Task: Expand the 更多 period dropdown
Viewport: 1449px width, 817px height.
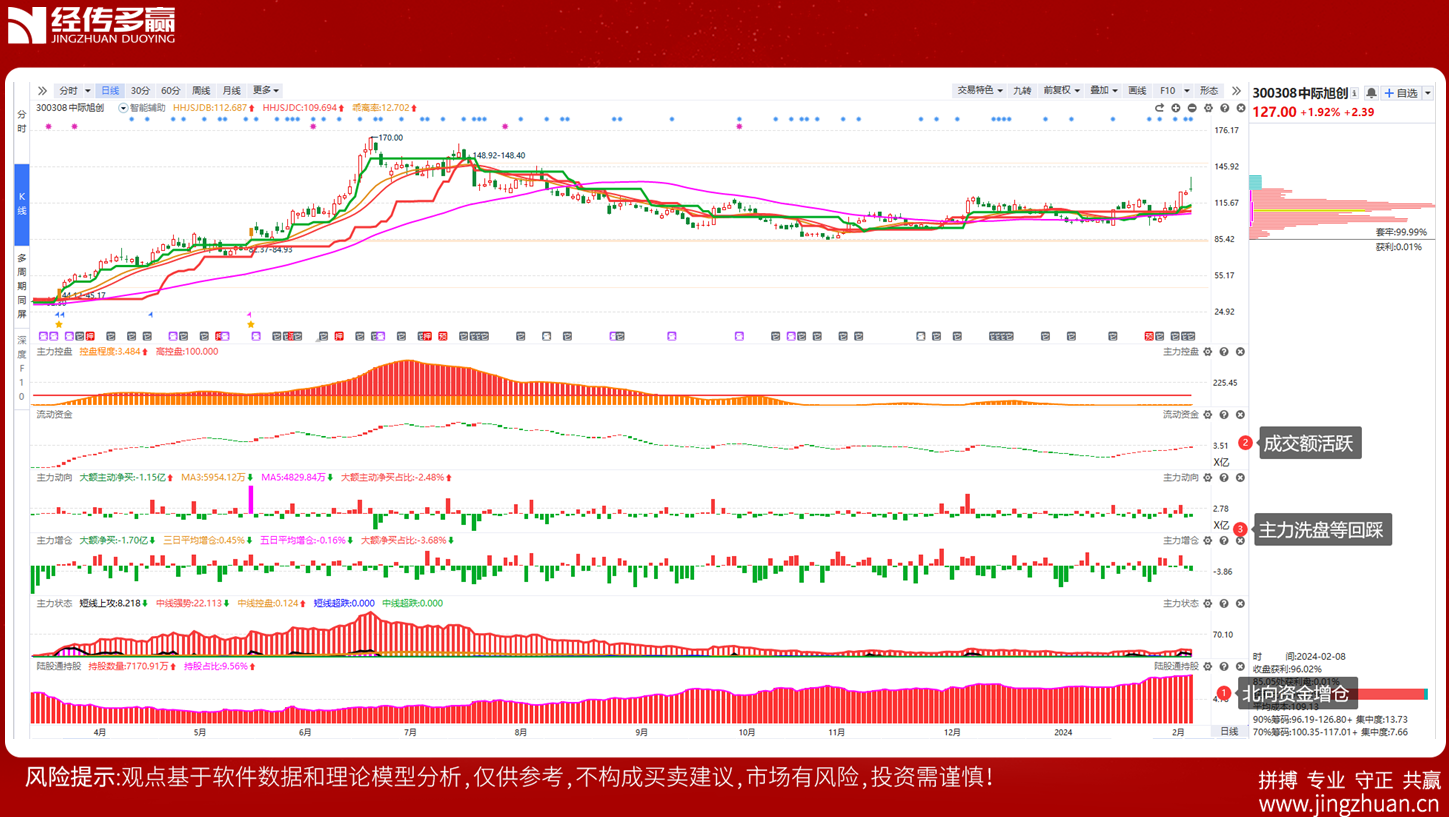Action: tap(265, 91)
